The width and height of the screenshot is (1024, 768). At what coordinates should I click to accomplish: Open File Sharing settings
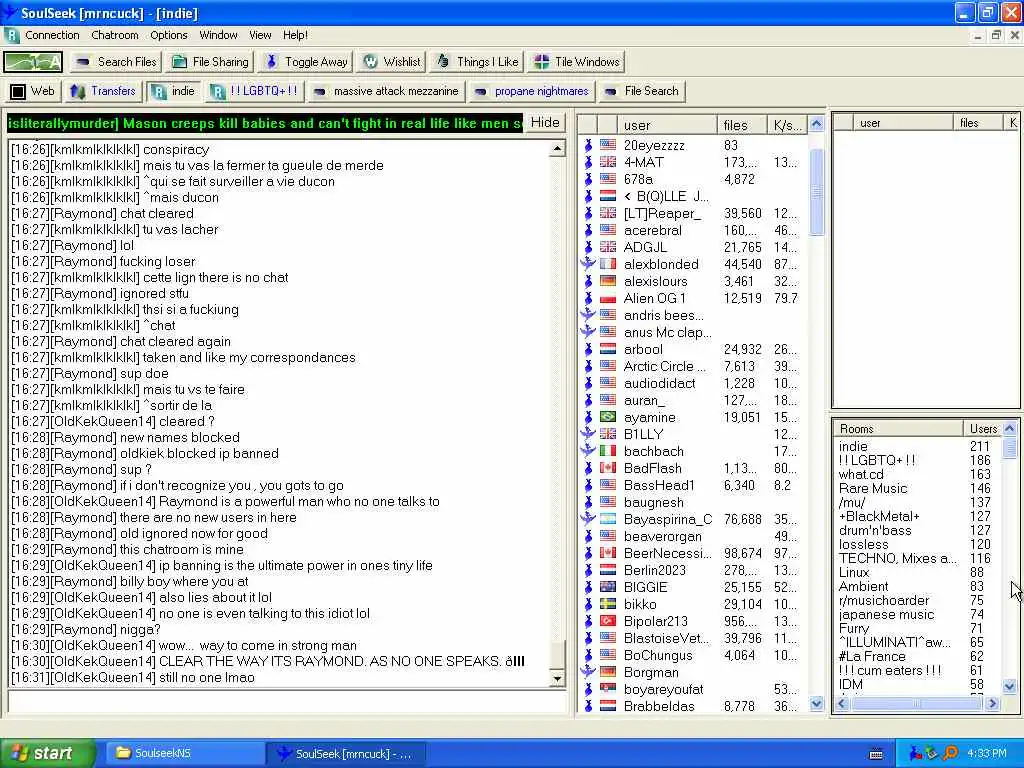coord(211,62)
